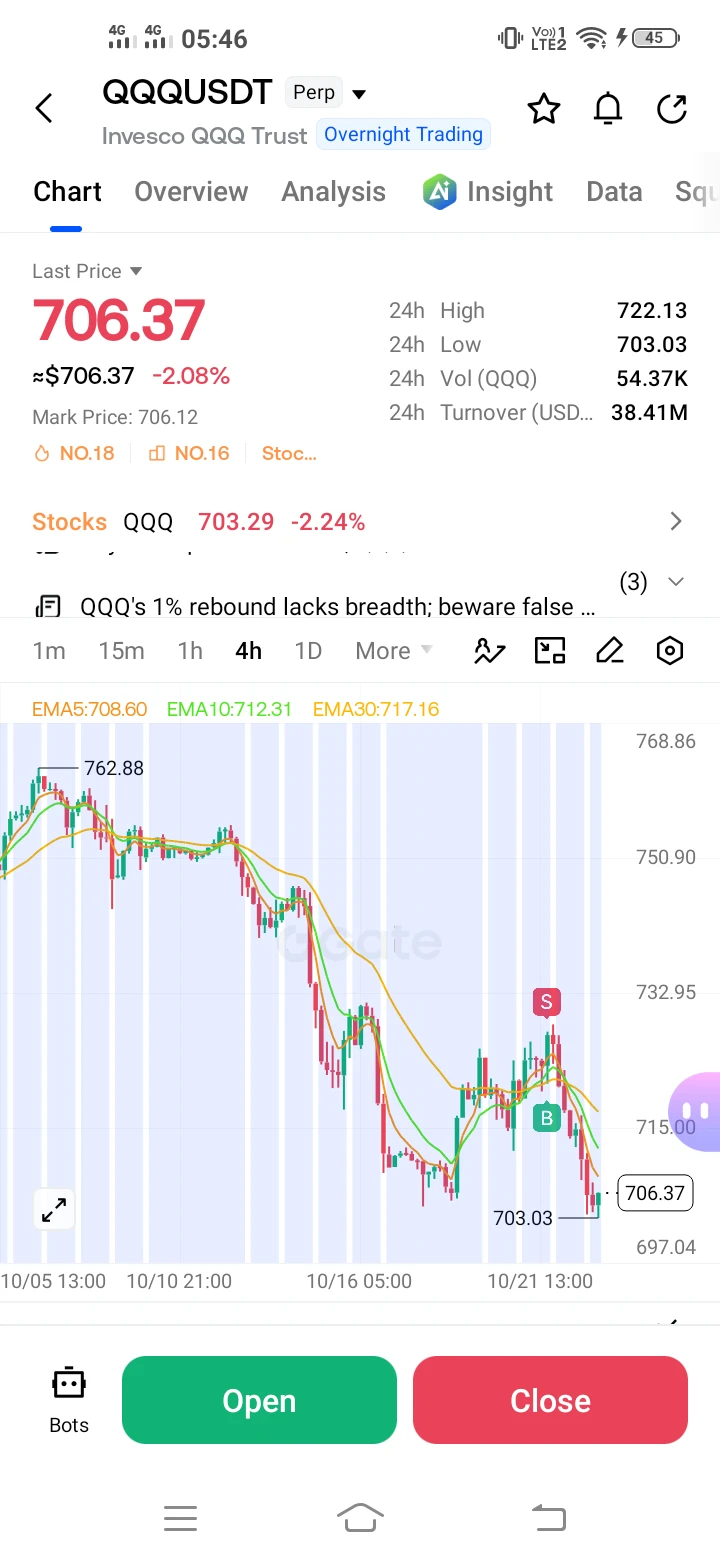Open the indicators line-chart icon

[x=490, y=651]
